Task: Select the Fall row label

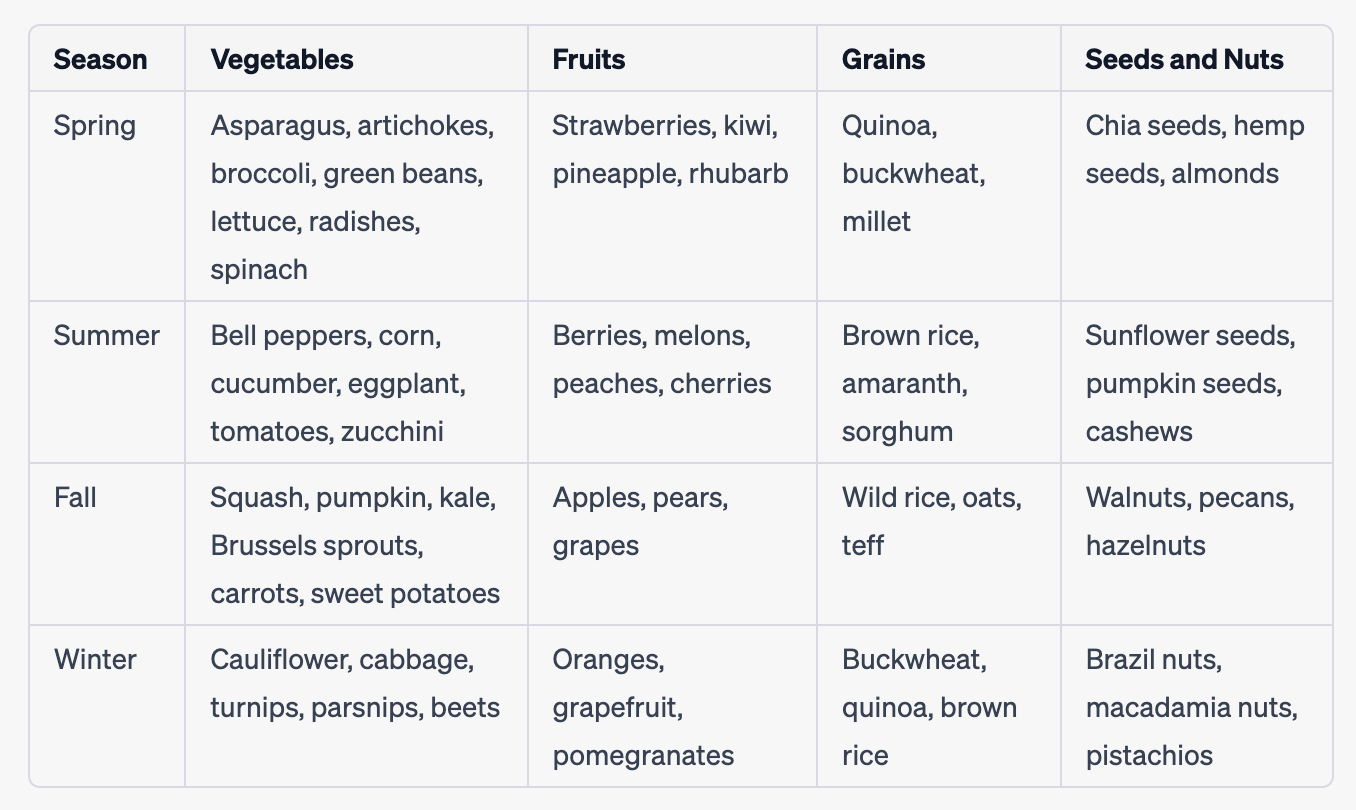Action: pyautogui.click(x=75, y=497)
